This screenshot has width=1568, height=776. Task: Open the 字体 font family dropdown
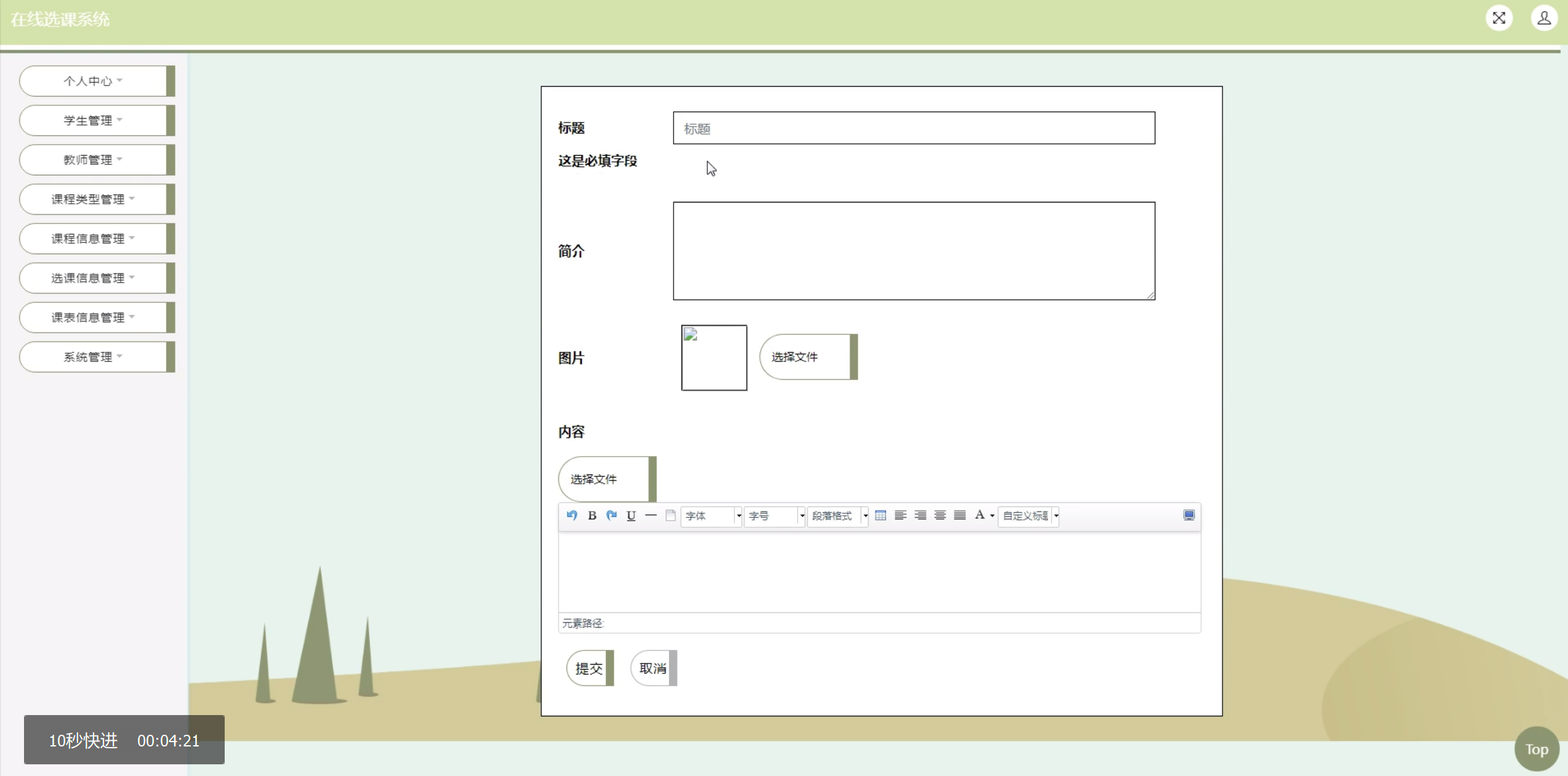click(x=711, y=516)
